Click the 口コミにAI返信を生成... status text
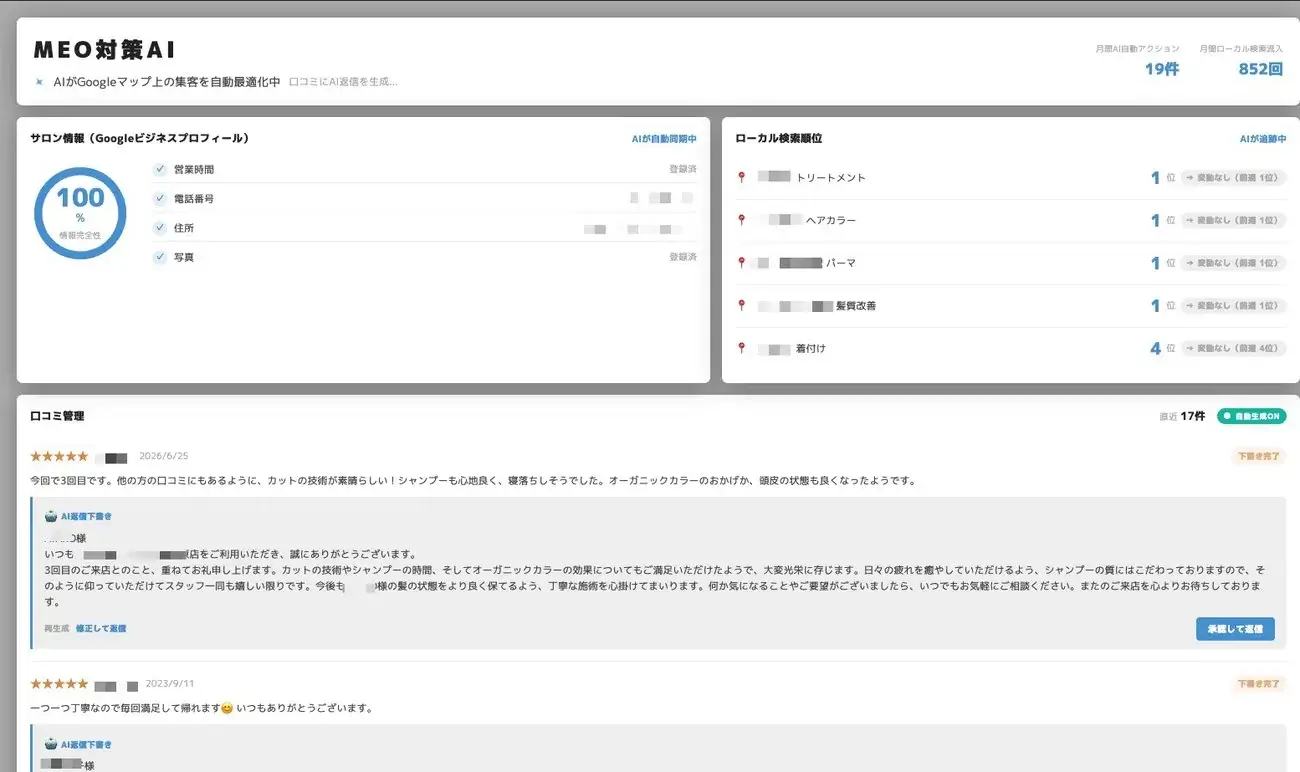This screenshot has height=772, width=1300. coord(343,82)
